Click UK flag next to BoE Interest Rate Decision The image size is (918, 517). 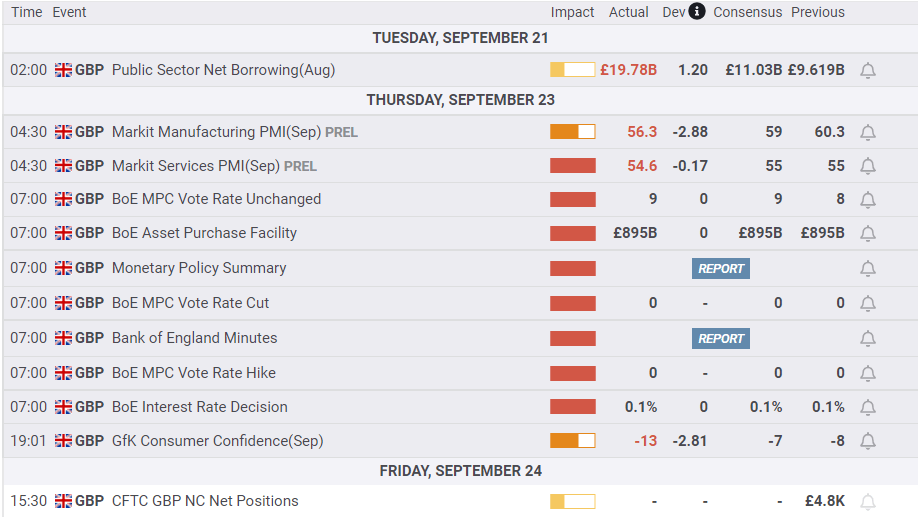(x=63, y=407)
